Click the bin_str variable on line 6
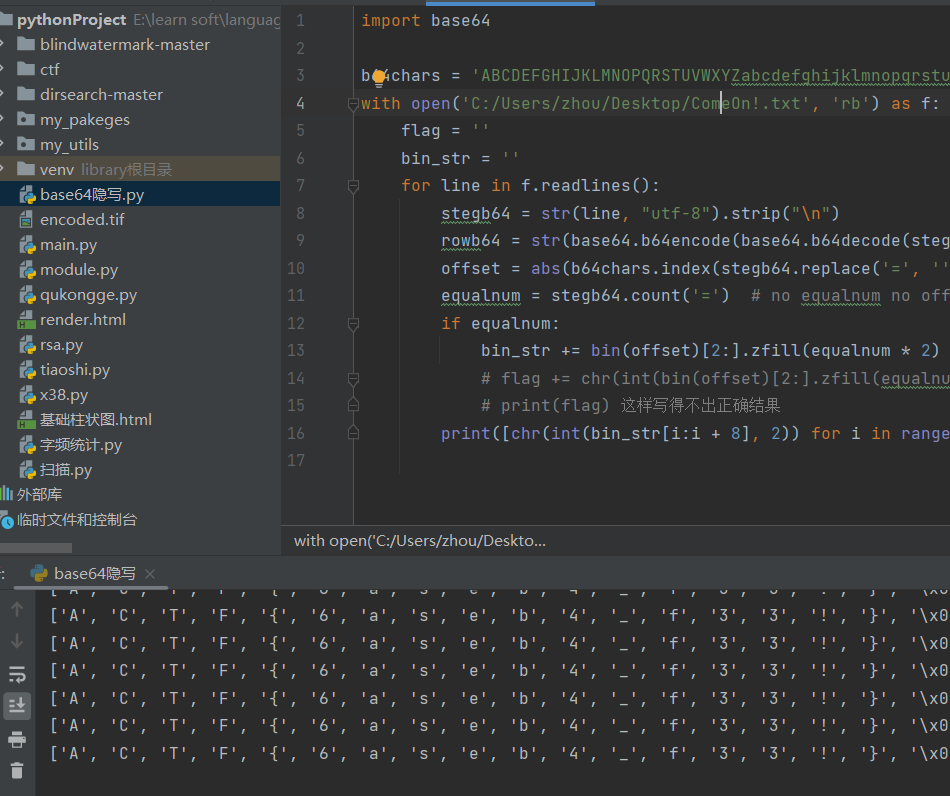Screen dimensions: 950x796 (x=436, y=159)
